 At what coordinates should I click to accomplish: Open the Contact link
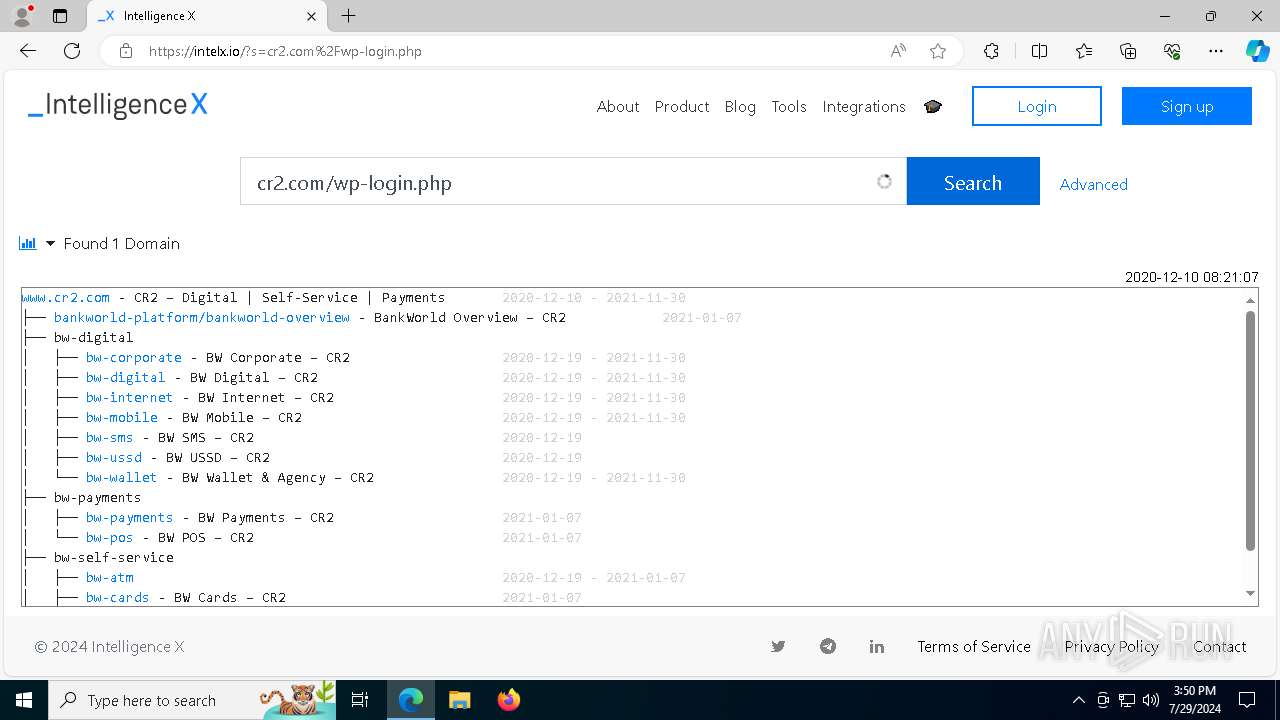coord(1220,646)
